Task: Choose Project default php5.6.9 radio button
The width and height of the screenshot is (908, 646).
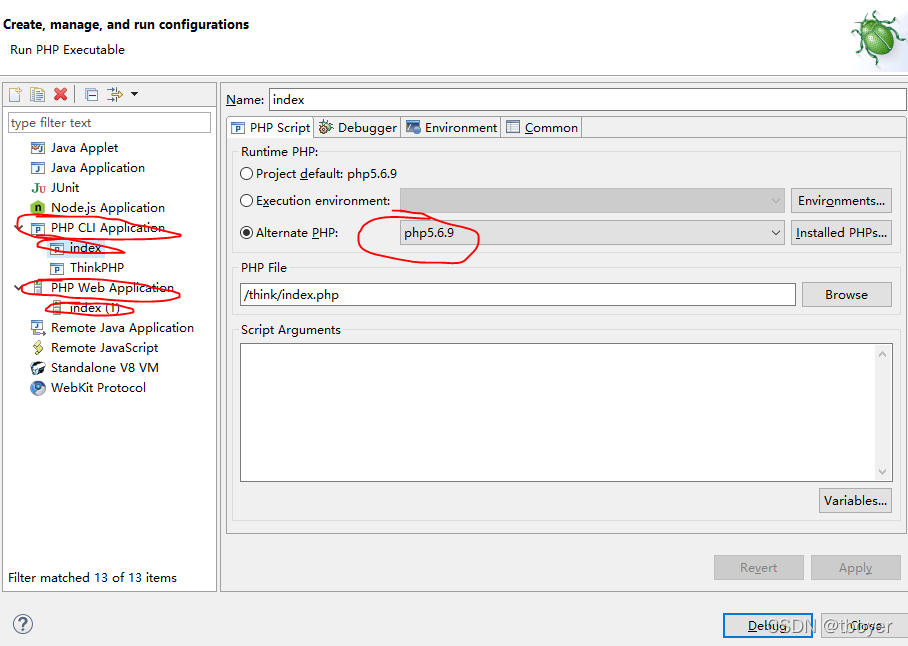Action: (247, 174)
